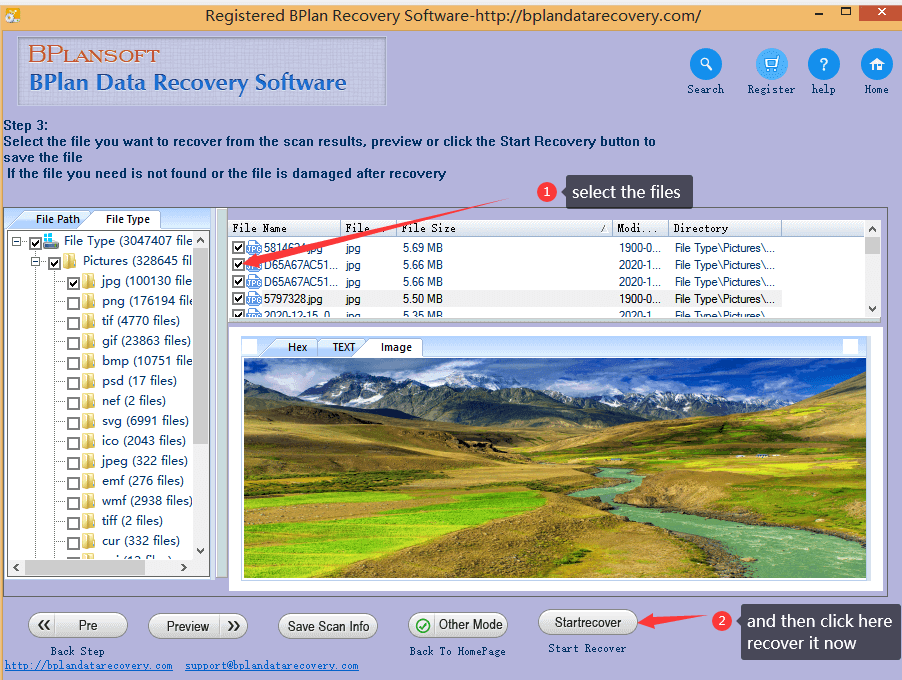Open the Search tool icon
Screen dimensions: 902x680
(x=705, y=64)
